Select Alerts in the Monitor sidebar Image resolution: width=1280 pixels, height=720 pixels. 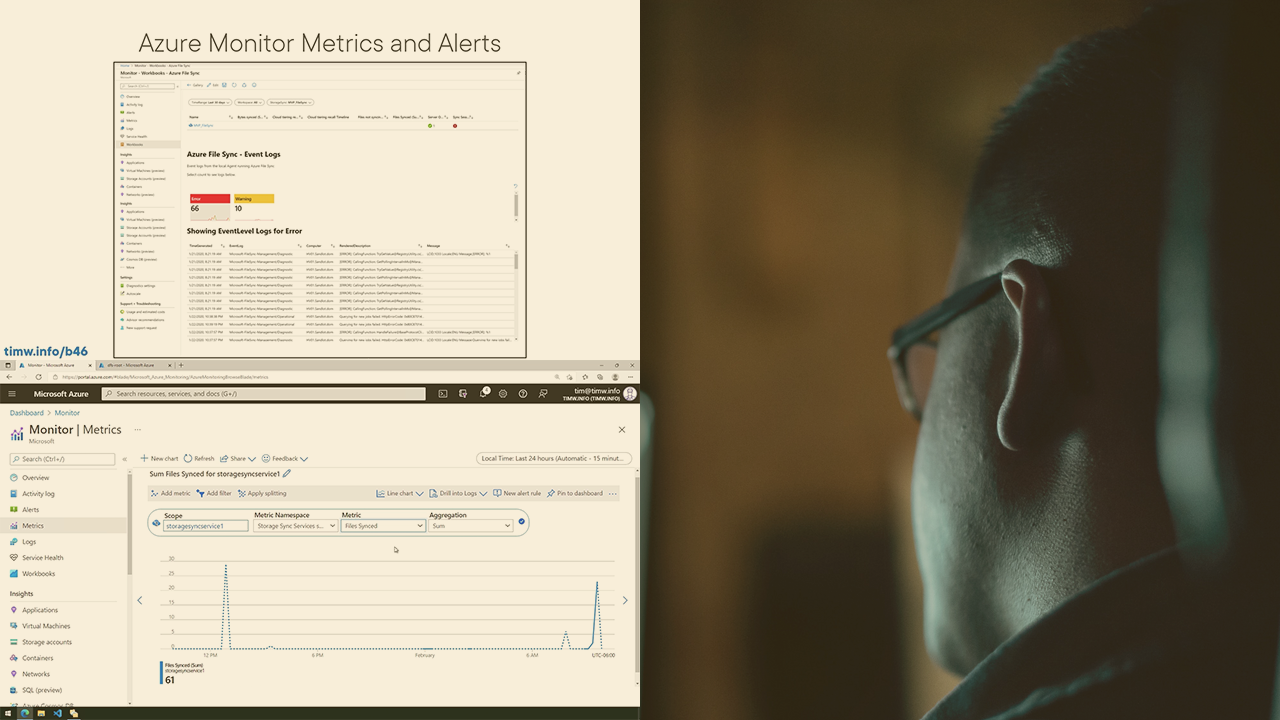31,509
